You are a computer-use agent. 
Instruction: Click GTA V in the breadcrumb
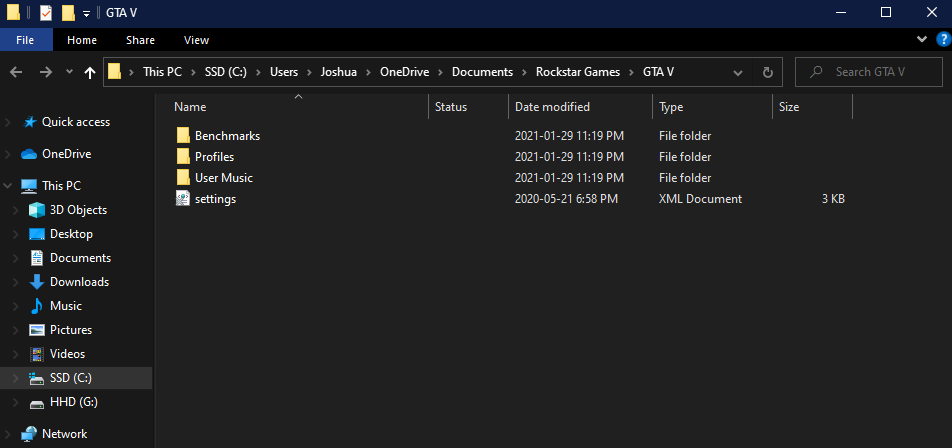[658, 72]
